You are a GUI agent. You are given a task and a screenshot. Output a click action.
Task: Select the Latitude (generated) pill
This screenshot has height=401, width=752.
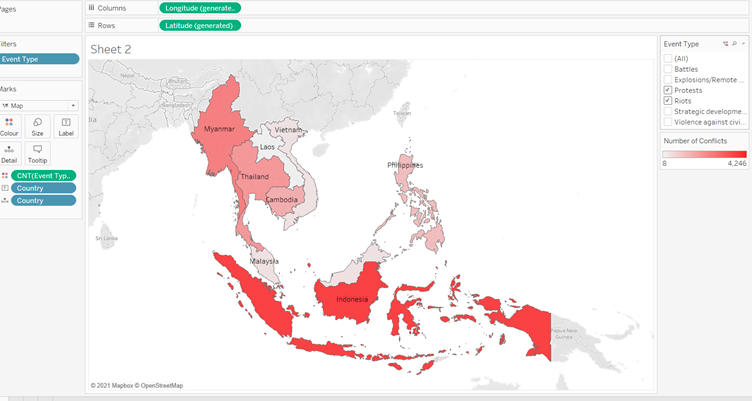(x=200, y=25)
